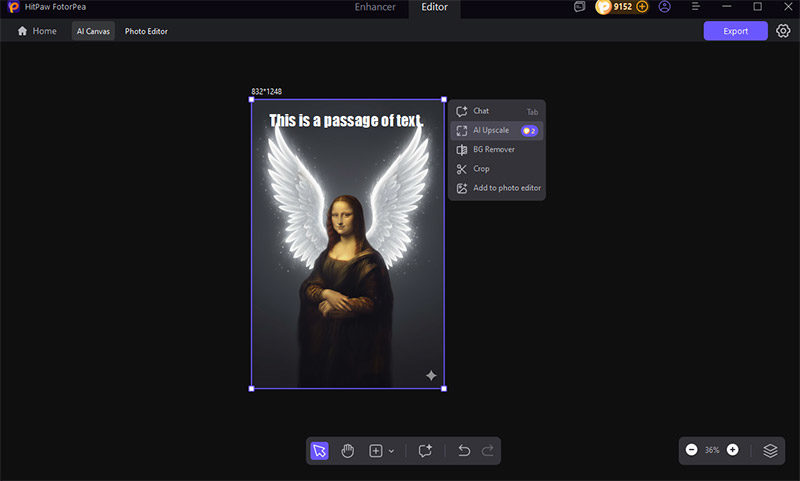Select BG Remover in the context menu

(x=493, y=149)
